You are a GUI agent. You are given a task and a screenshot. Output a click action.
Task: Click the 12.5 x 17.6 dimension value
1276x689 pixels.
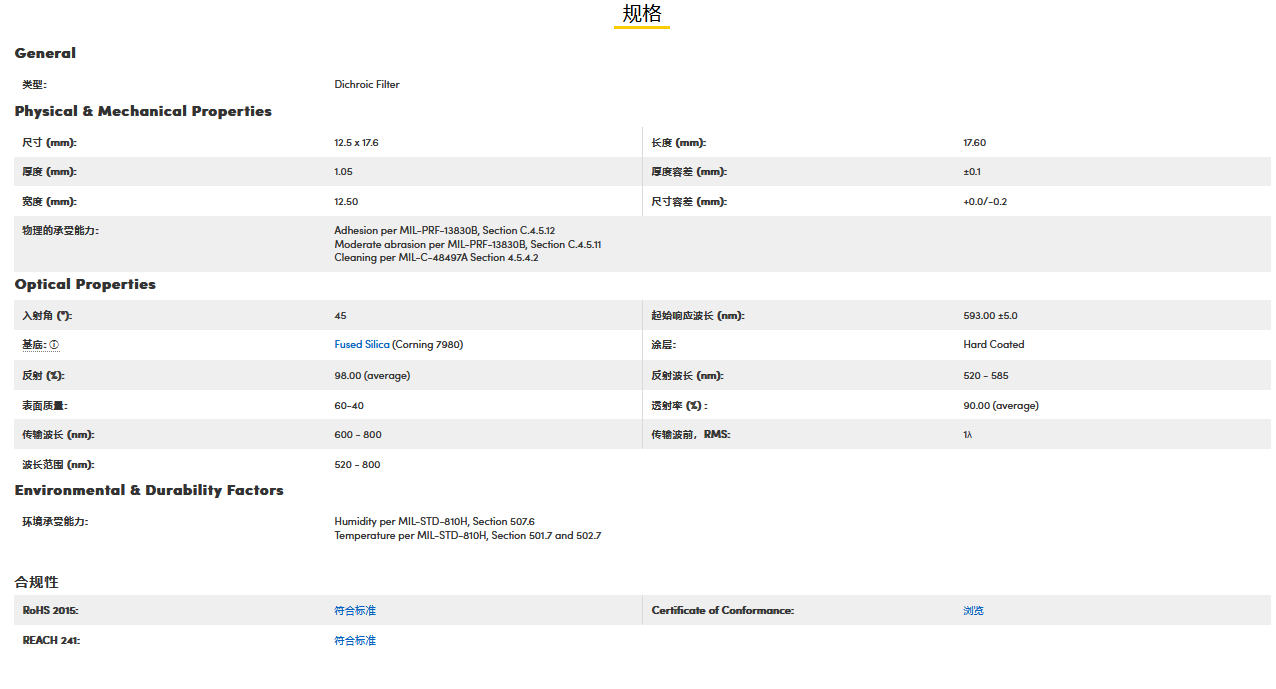point(356,143)
